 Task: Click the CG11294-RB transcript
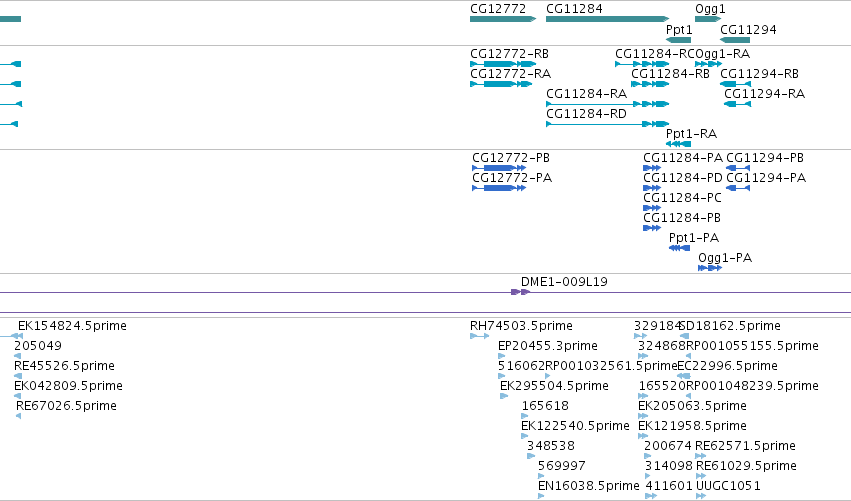point(735,84)
